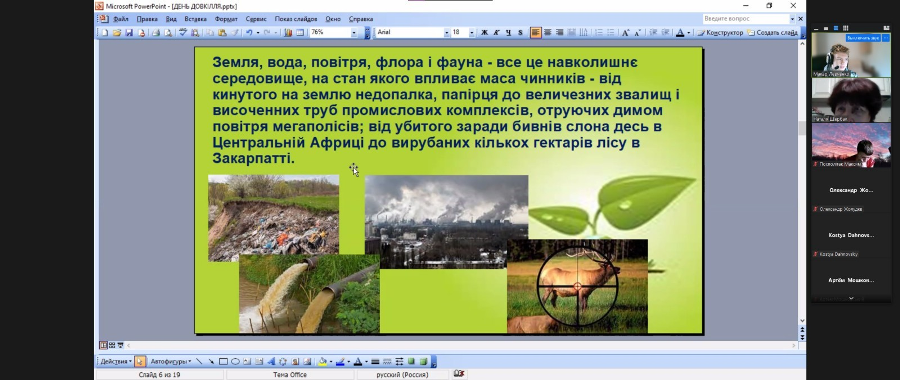Undo the last action
This screenshot has height=380, width=900.
coord(249,33)
